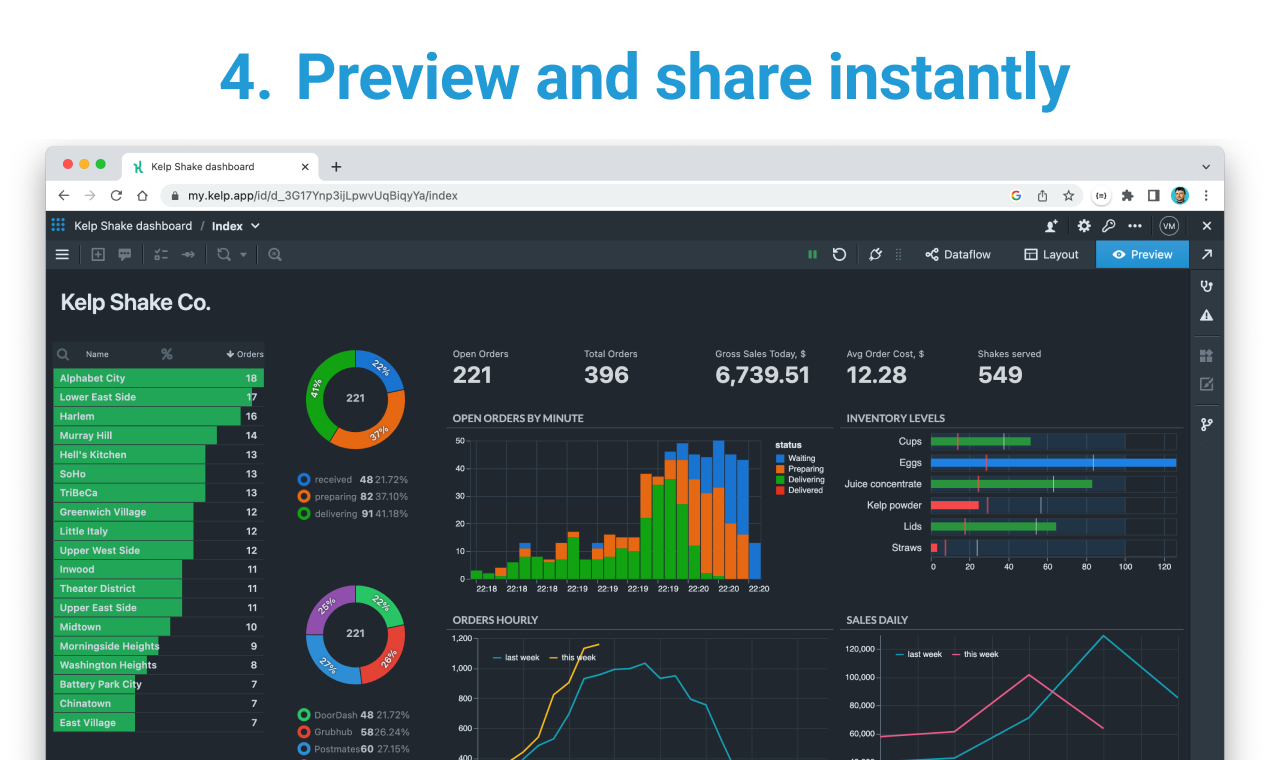Open Chrome three-dot menu
The width and height of the screenshot is (1270, 760).
coord(1206,196)
